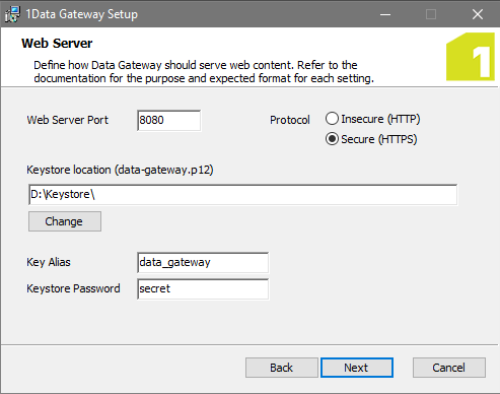Click the green 1Data logo
The width and height of the screenshot is (500, 394).
470,57
